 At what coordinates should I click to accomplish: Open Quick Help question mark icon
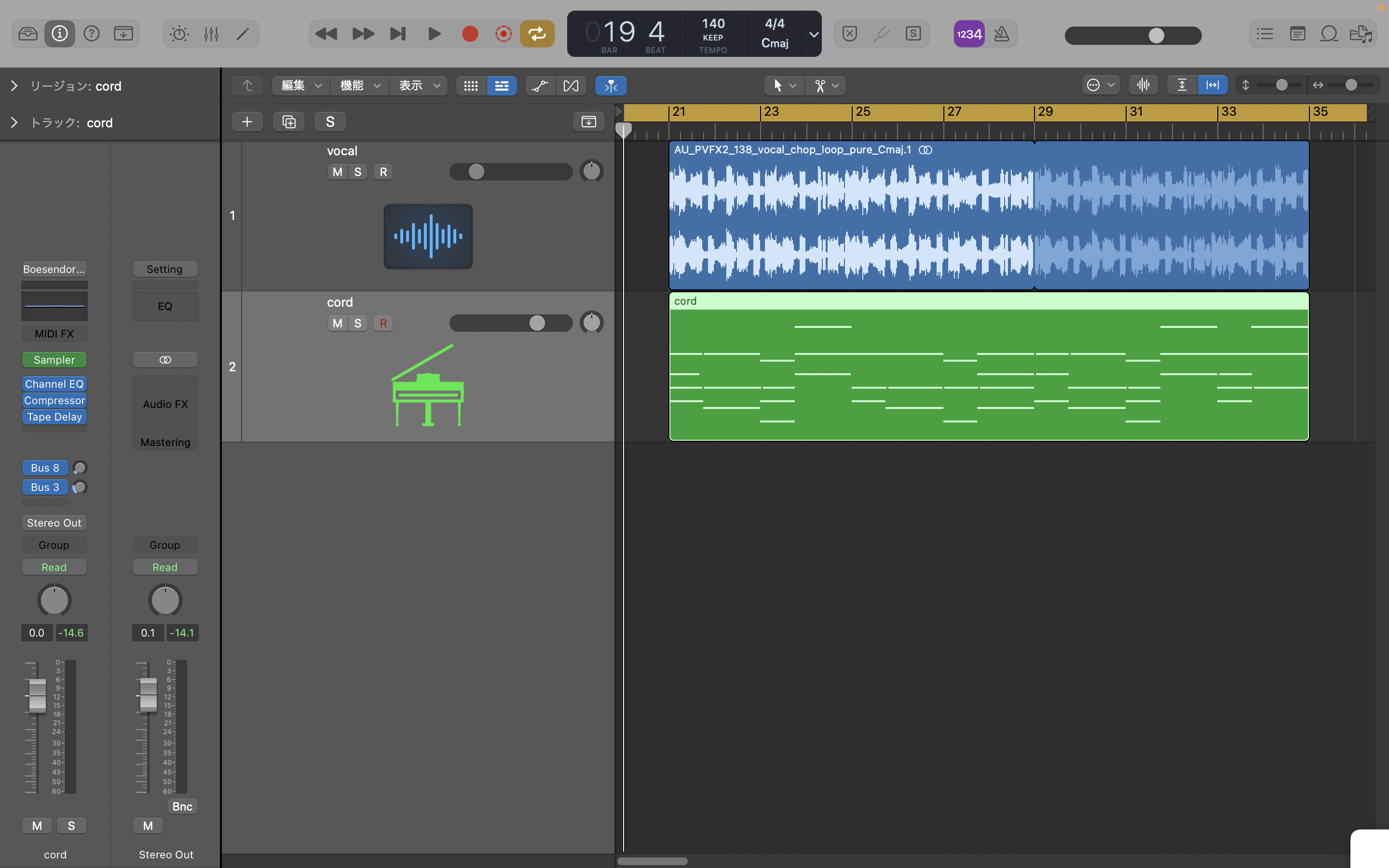(x=91, y=34)
